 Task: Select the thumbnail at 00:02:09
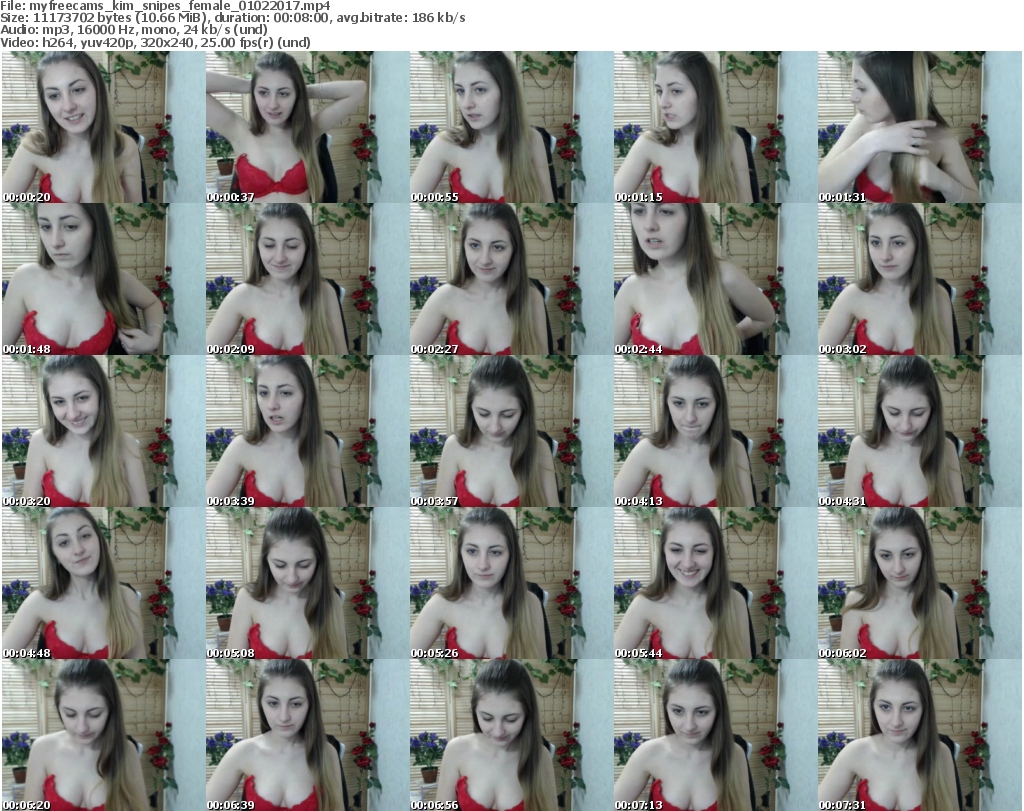pyautogui.click(x=307, y=279)
